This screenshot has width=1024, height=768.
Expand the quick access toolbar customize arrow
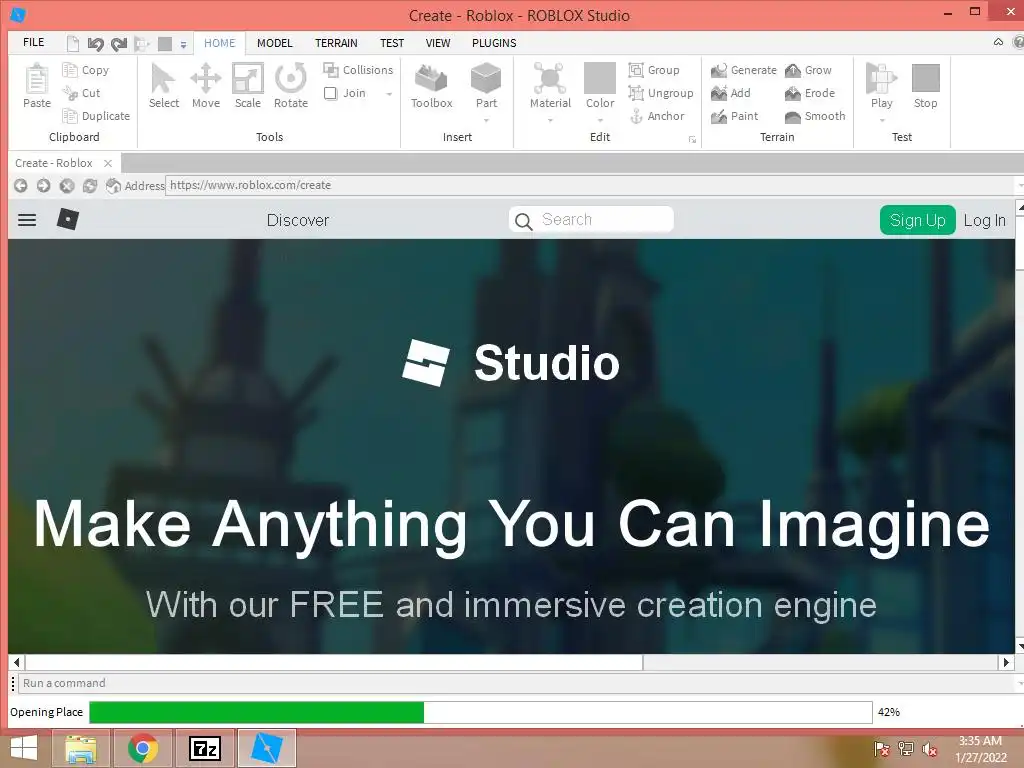pyautogui.click(x=184, y=44)
